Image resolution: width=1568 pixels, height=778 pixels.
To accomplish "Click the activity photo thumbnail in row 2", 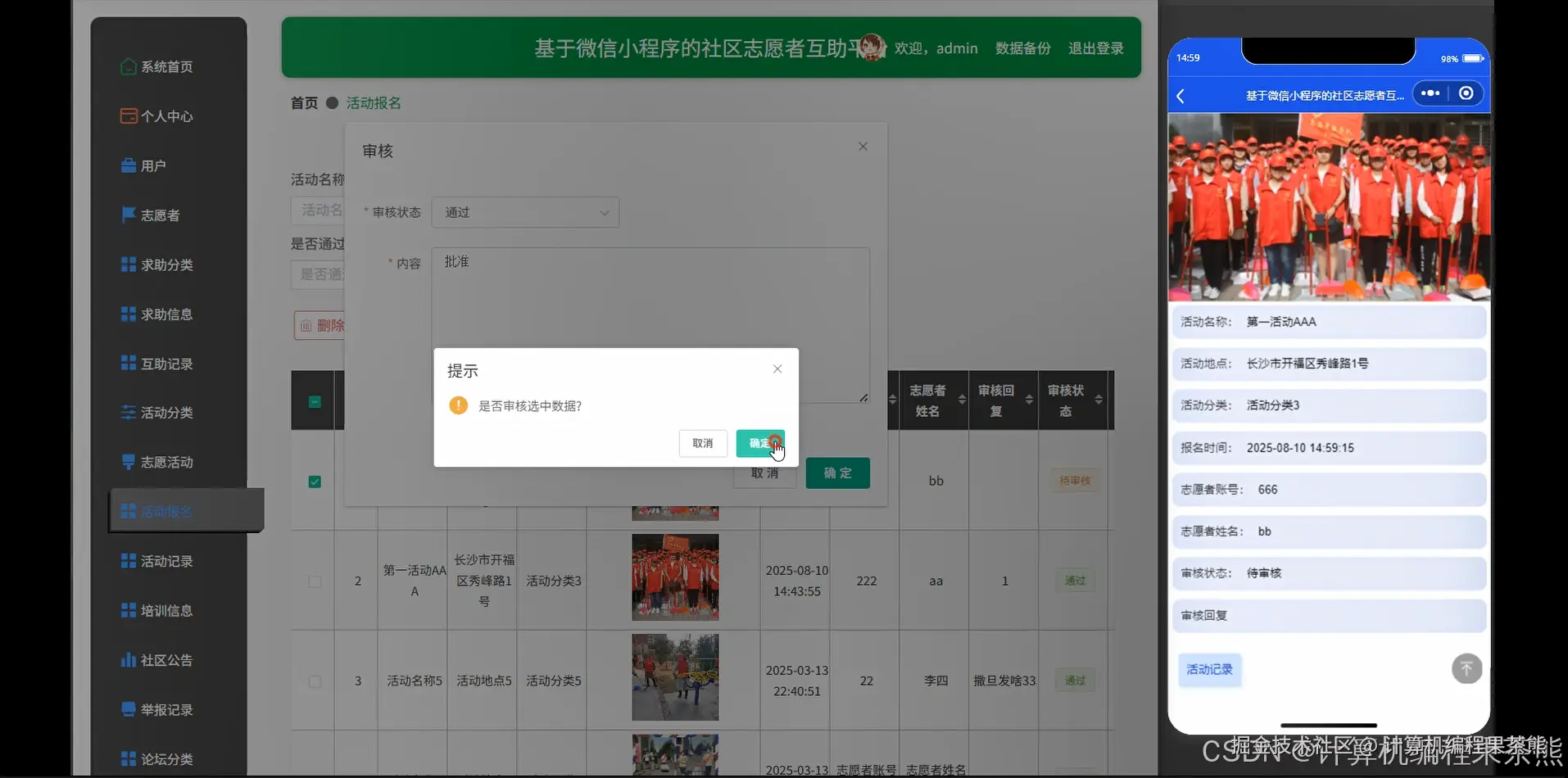I will click(674, 577).
